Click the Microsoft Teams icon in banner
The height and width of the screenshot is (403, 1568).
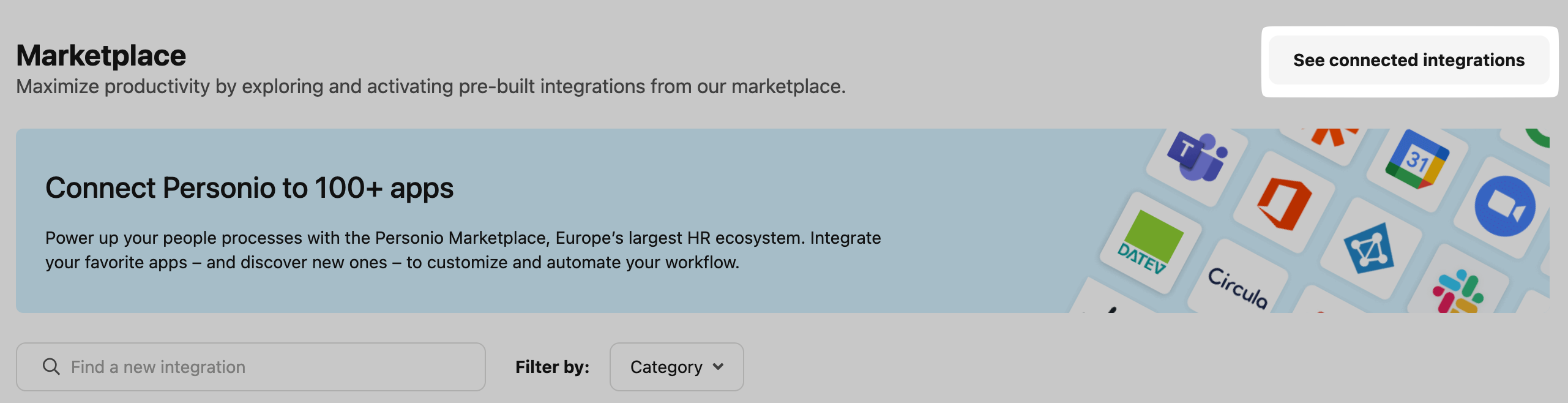(x=1197, y=157)
